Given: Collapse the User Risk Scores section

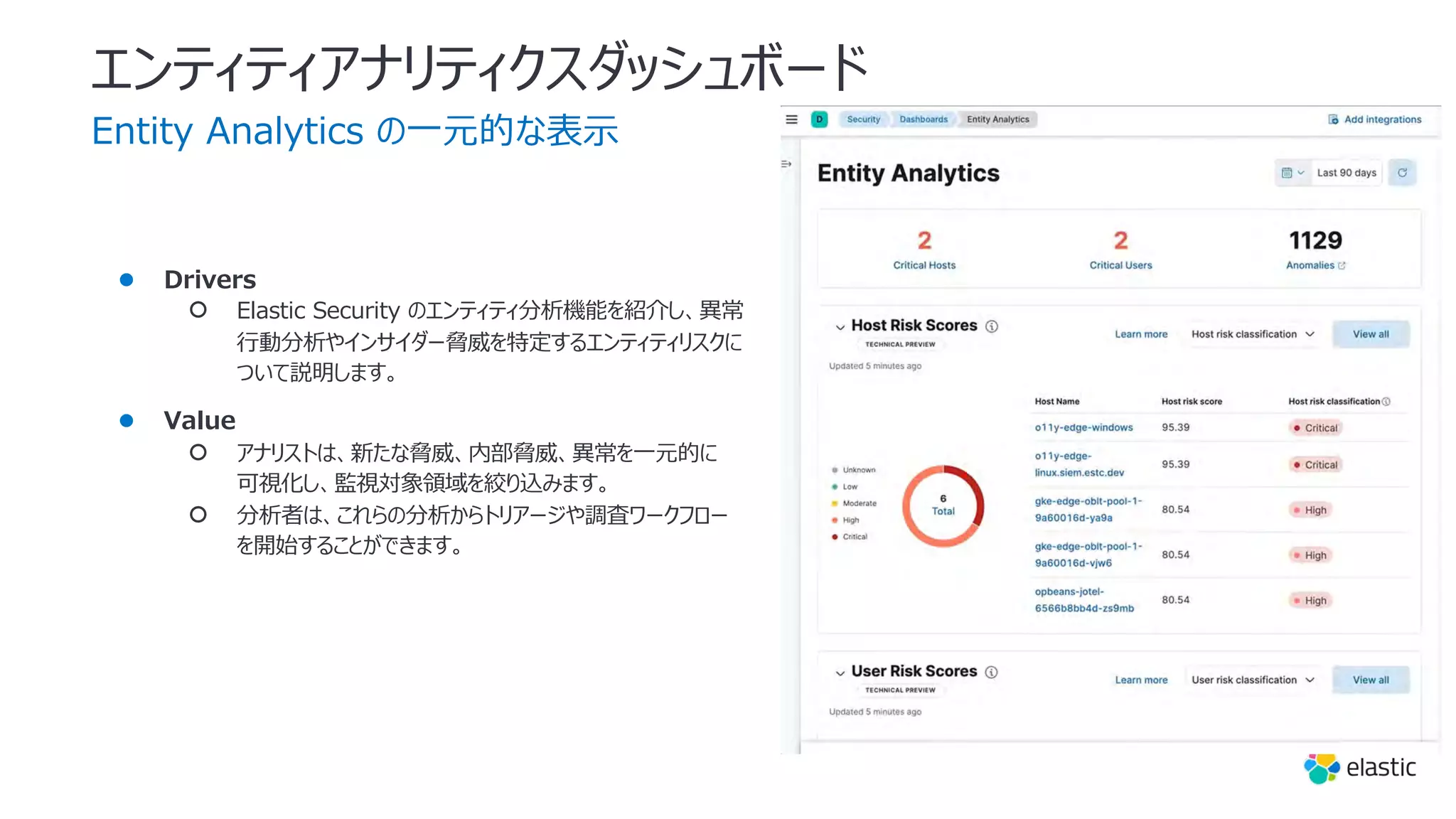Looking at the screenshot, I should coord(840,673).
